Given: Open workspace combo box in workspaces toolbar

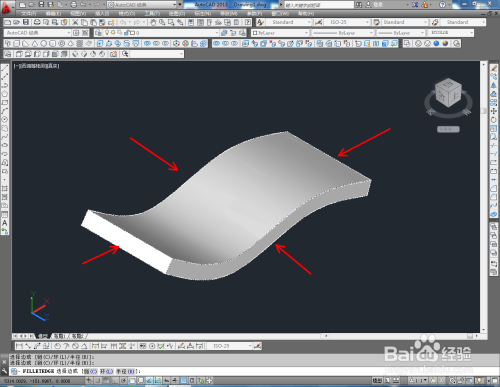Looking at the screenshot, I should [38, 33].
